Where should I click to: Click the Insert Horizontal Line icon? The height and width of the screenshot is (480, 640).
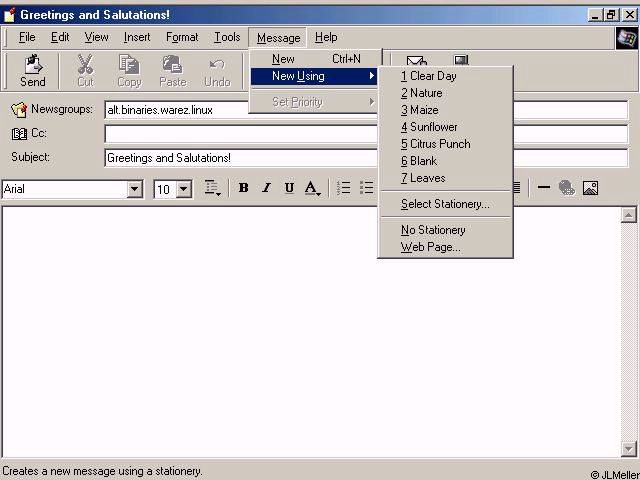click(x=544, y=187)
